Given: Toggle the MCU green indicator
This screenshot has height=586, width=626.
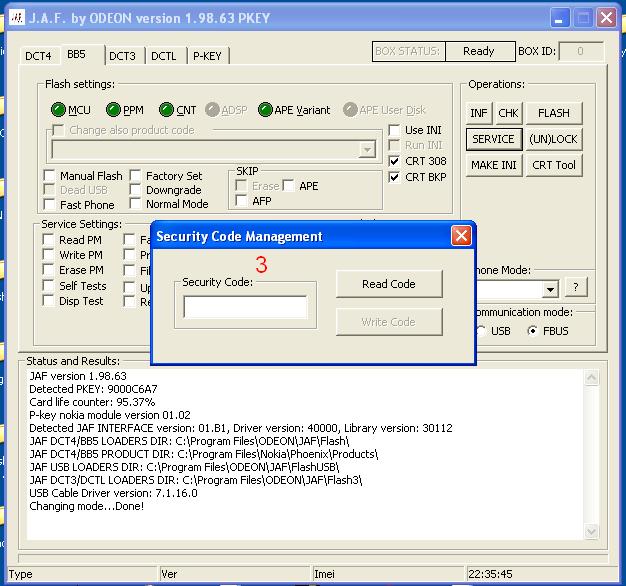Looking at the screenshot, I should 58,110.
